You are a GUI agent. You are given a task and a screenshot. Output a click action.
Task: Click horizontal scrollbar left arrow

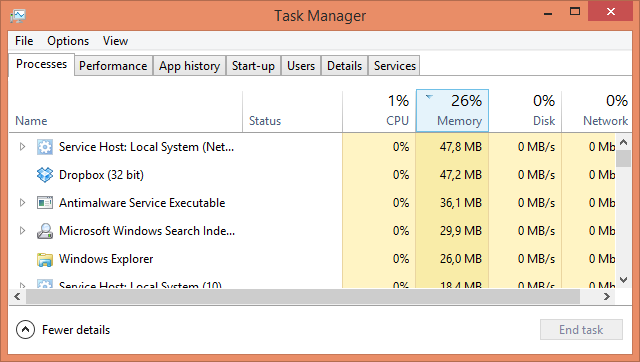pos(17,296)
